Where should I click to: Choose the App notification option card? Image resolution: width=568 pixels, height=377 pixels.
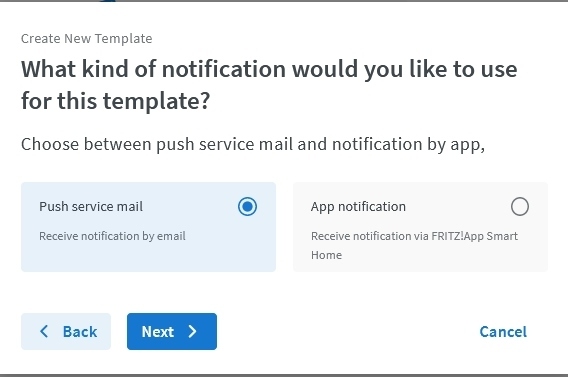(420, 227)
